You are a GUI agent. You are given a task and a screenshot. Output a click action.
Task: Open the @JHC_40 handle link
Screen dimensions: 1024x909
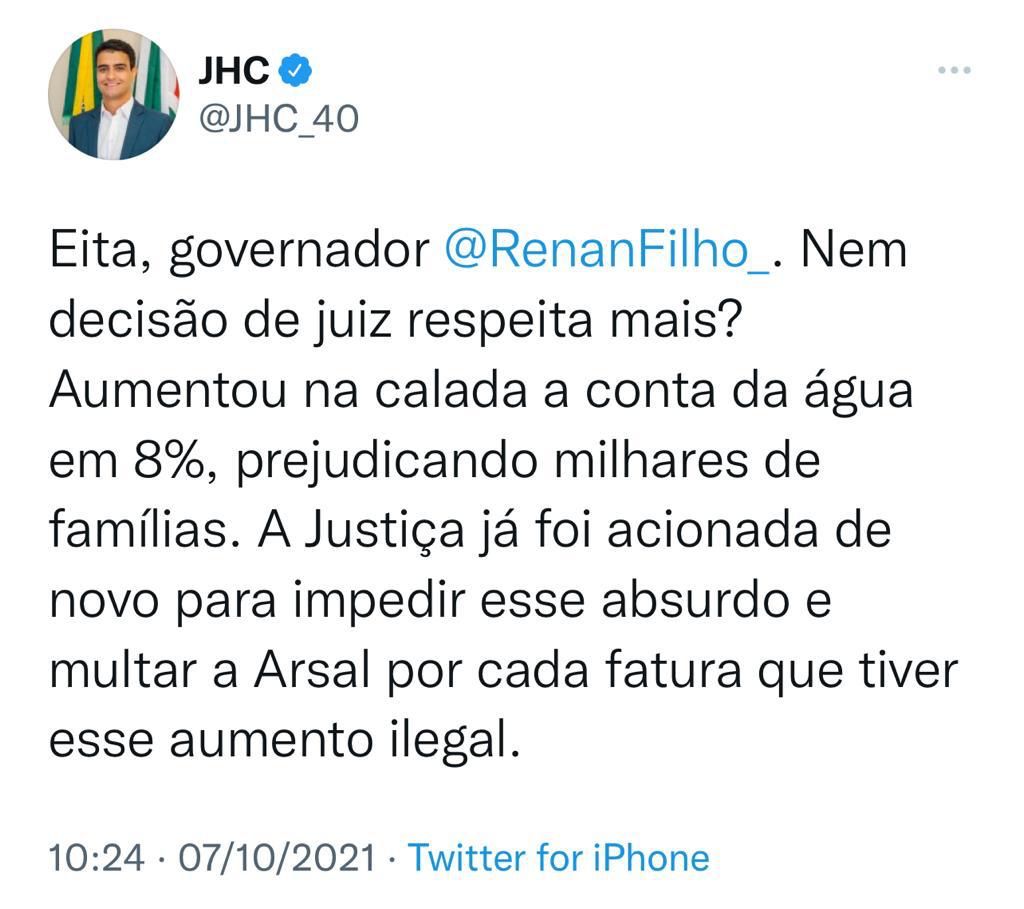[x=279, y=118]
